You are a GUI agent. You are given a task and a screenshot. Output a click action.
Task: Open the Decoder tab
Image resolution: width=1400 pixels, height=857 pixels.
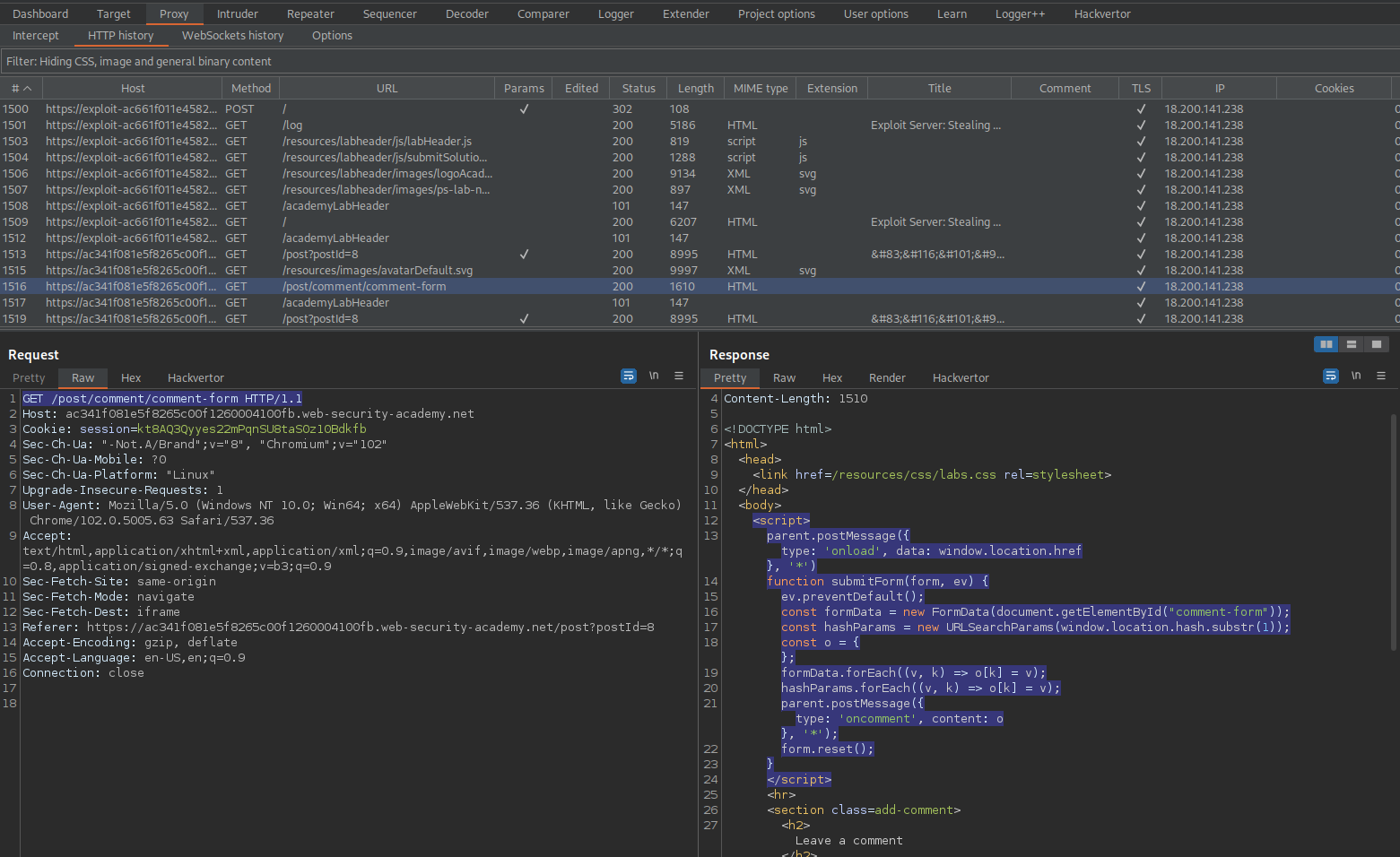tap(467, 13)
